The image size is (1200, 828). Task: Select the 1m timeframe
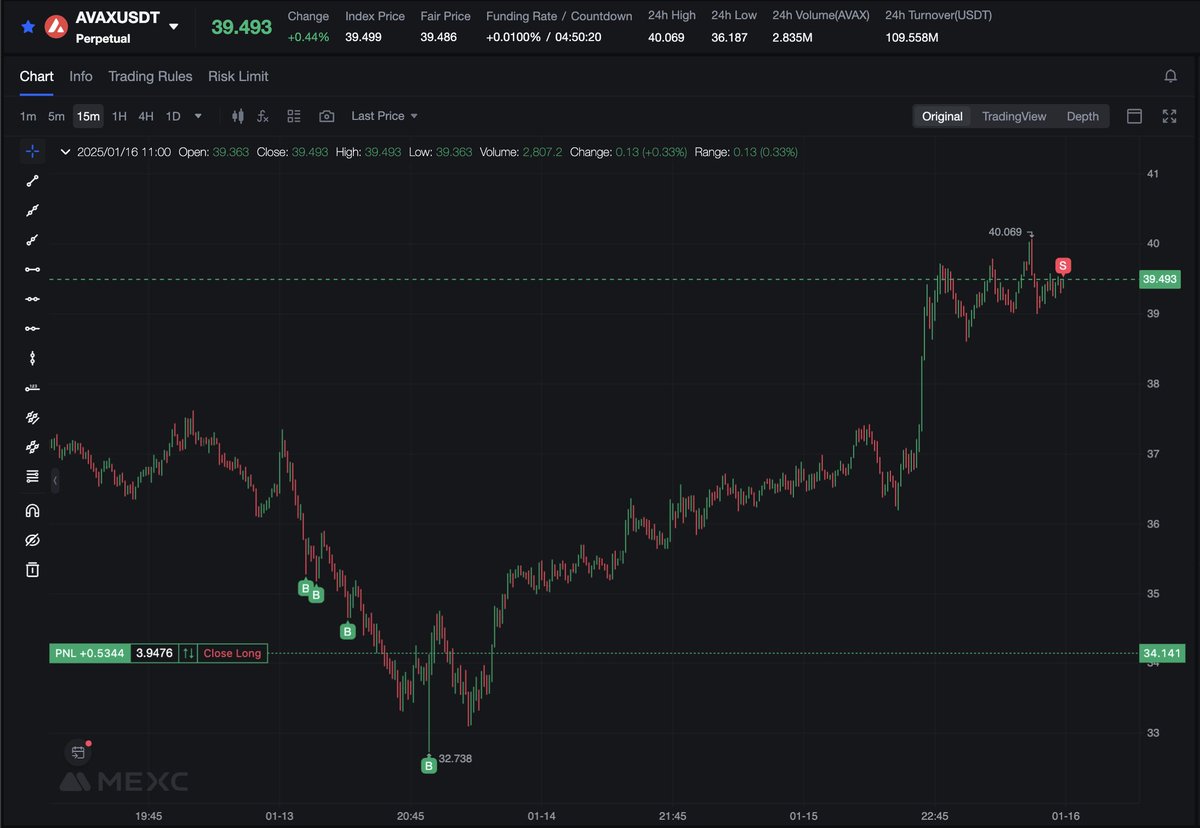click(x=28, y=116)
